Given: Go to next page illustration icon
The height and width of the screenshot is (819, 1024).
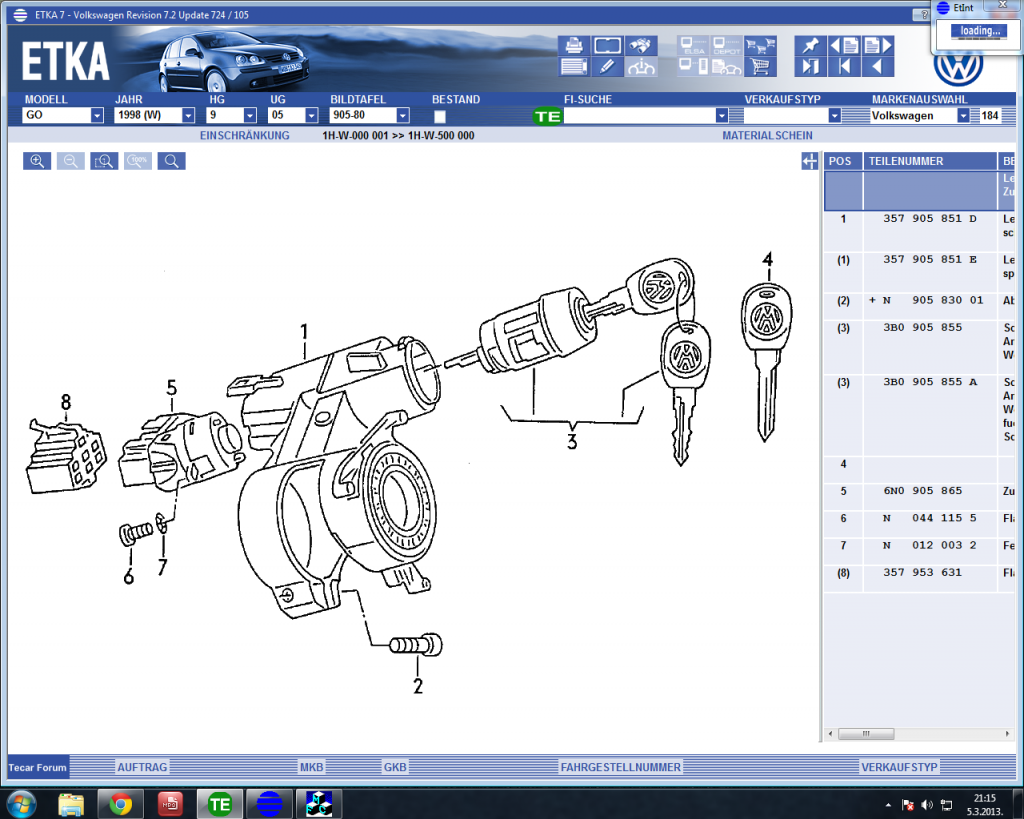Looking at the screenshot, I should [878, 45].
